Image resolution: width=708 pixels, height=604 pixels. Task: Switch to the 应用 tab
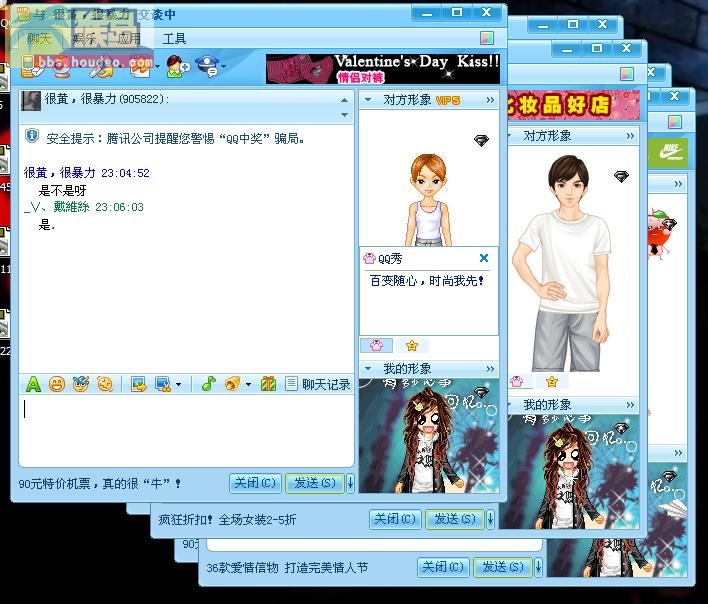129,39
